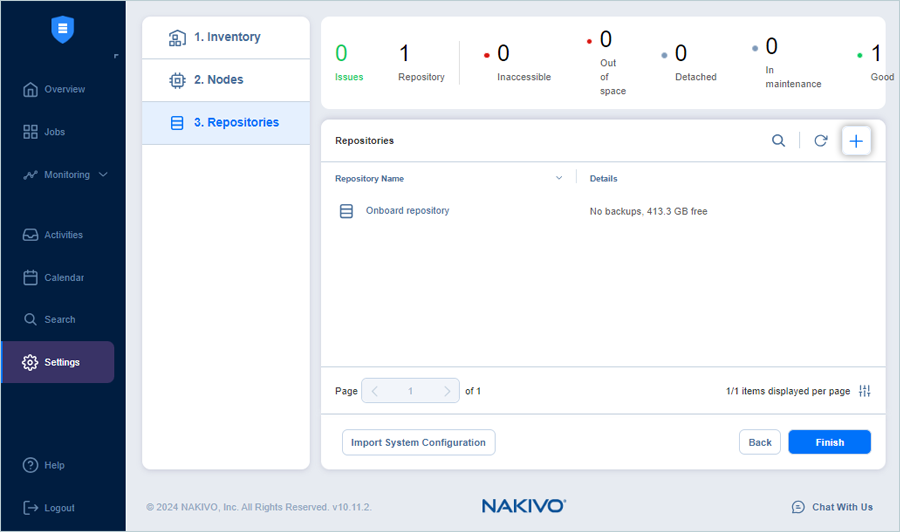Filter by 0 In maintenance status
The width and height of the screenshot is (900, 532).
coord(786,62)
